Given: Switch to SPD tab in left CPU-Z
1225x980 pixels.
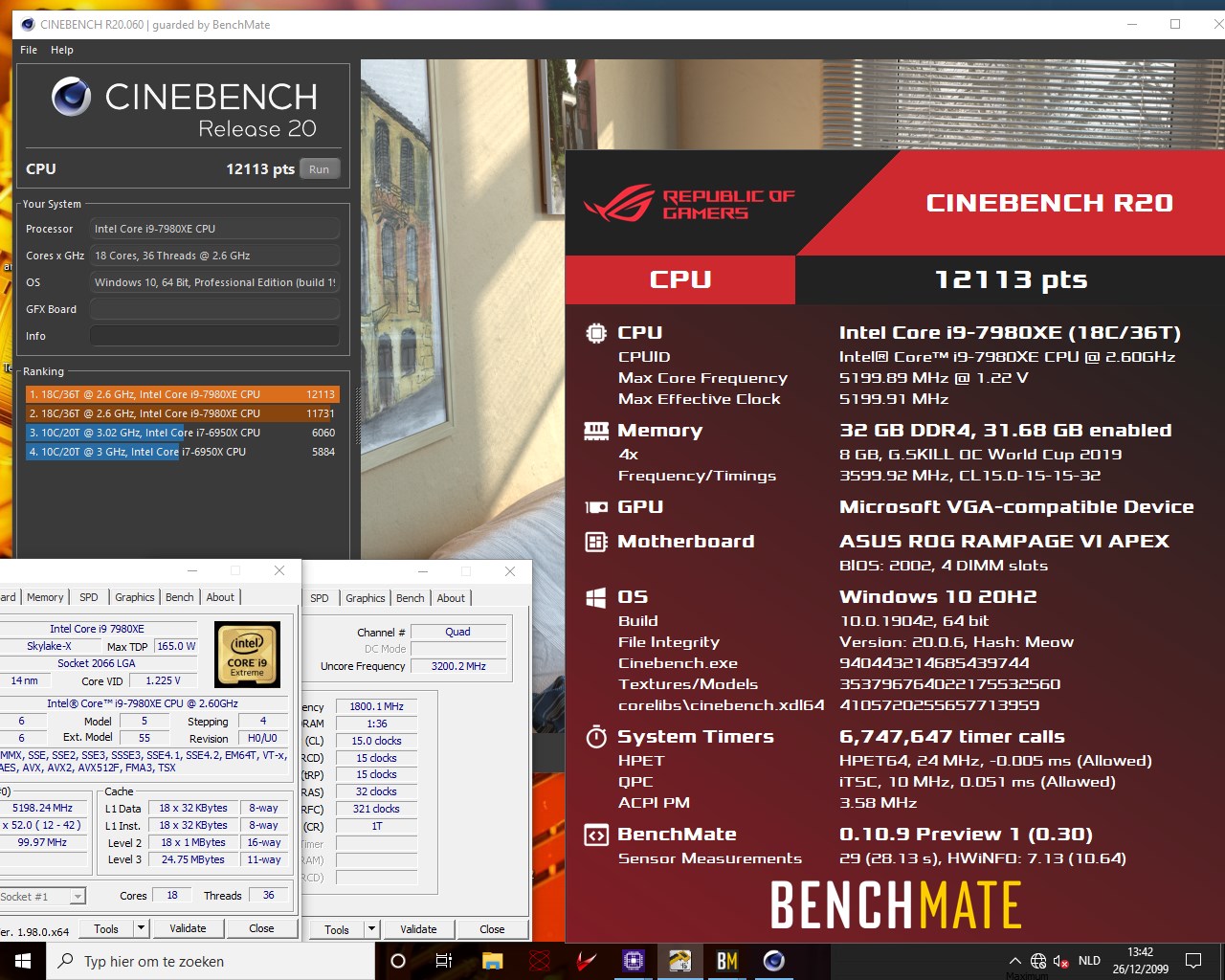Looking at the screenshot, I should 89,597.
